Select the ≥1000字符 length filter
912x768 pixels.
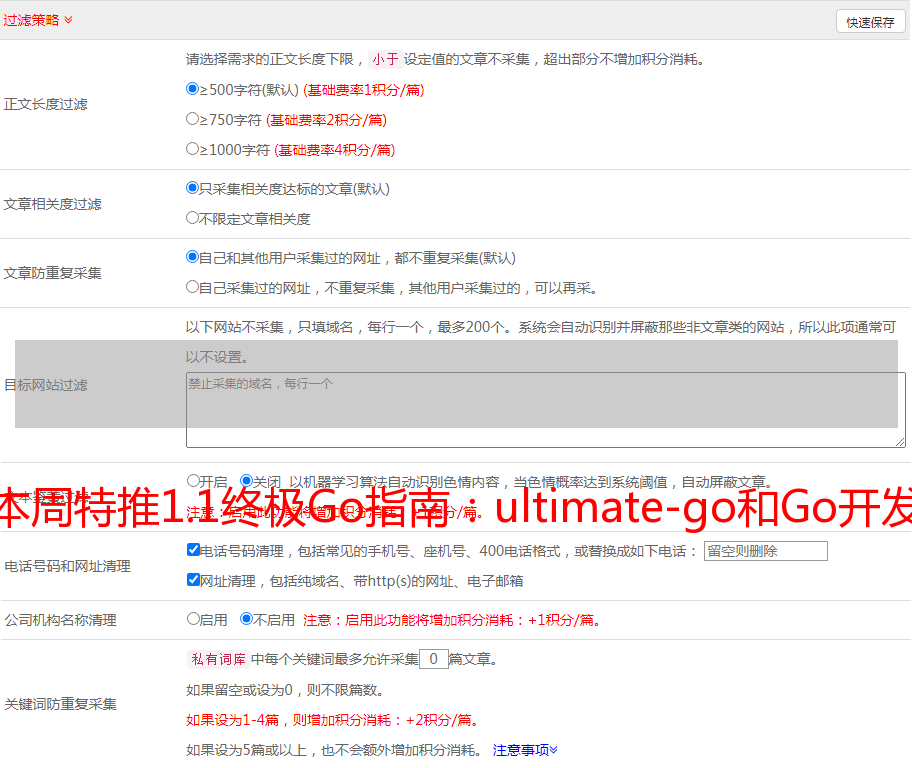(x=193, y=149)
